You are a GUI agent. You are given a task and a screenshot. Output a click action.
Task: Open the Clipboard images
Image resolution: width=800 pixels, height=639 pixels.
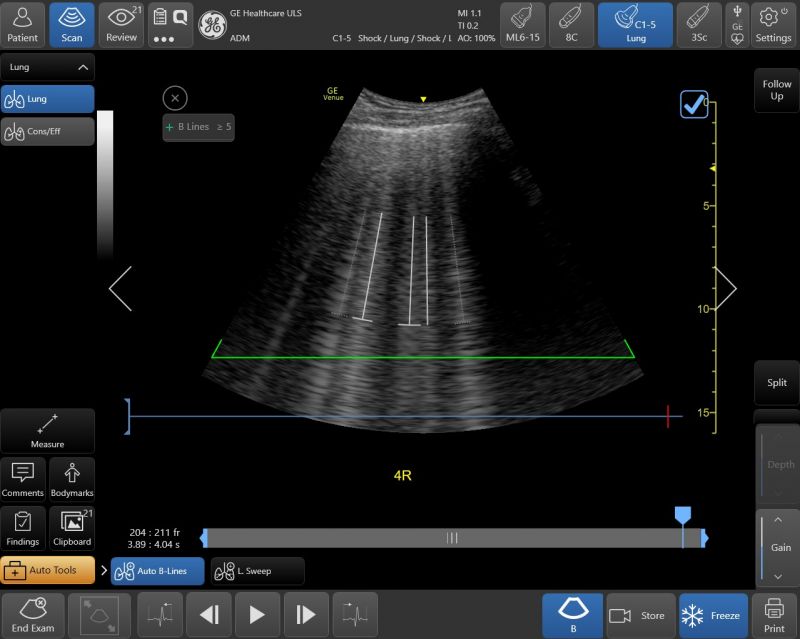pyautogui.click(x=72, y=528)
